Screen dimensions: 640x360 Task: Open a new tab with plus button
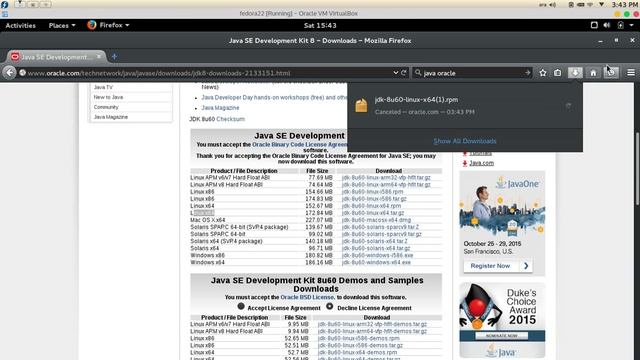click(114, 57)
